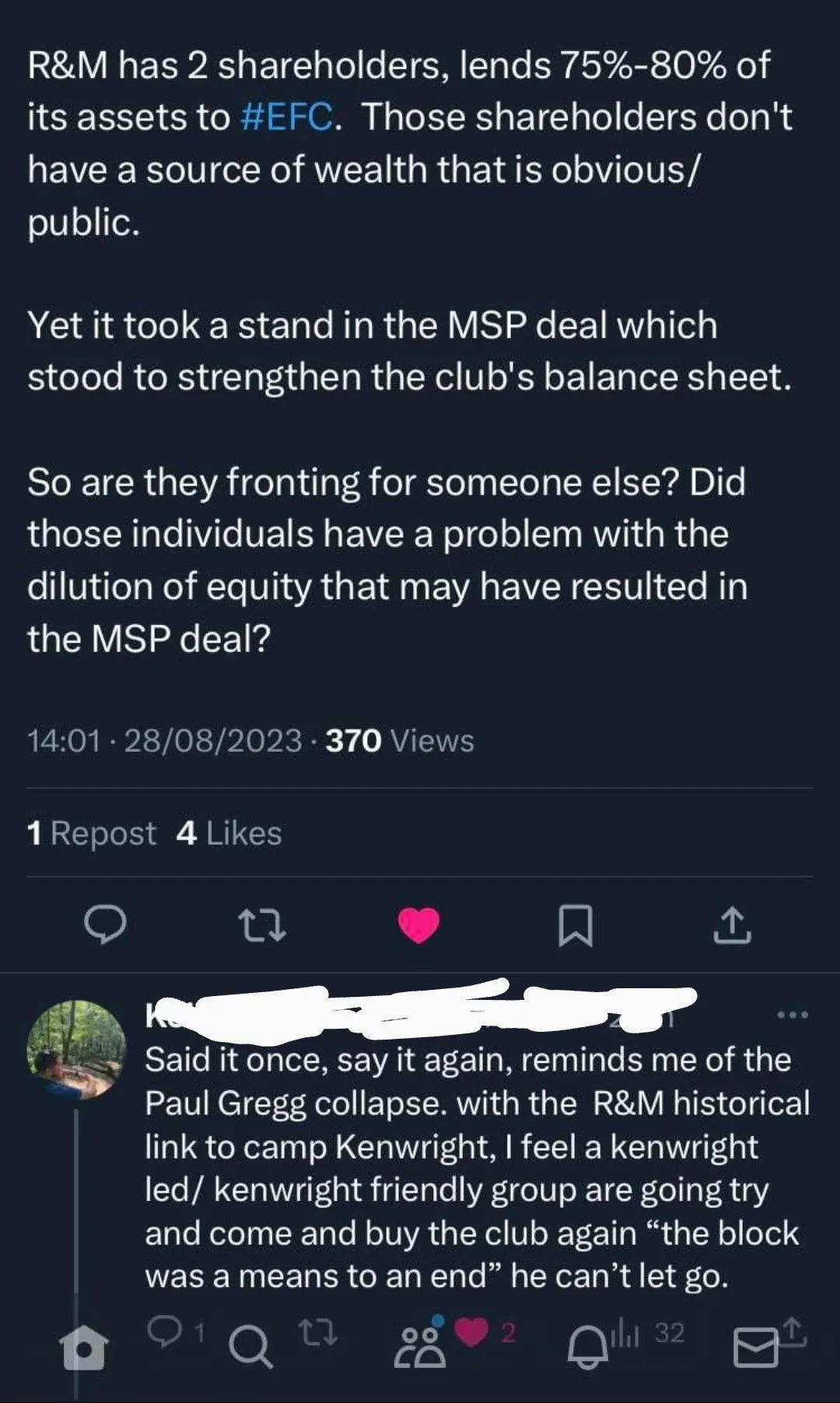Unlike the Paul Gregg reply
Image resolution: width=840 pixels, height=1403 pixels.
(471, 1332)
